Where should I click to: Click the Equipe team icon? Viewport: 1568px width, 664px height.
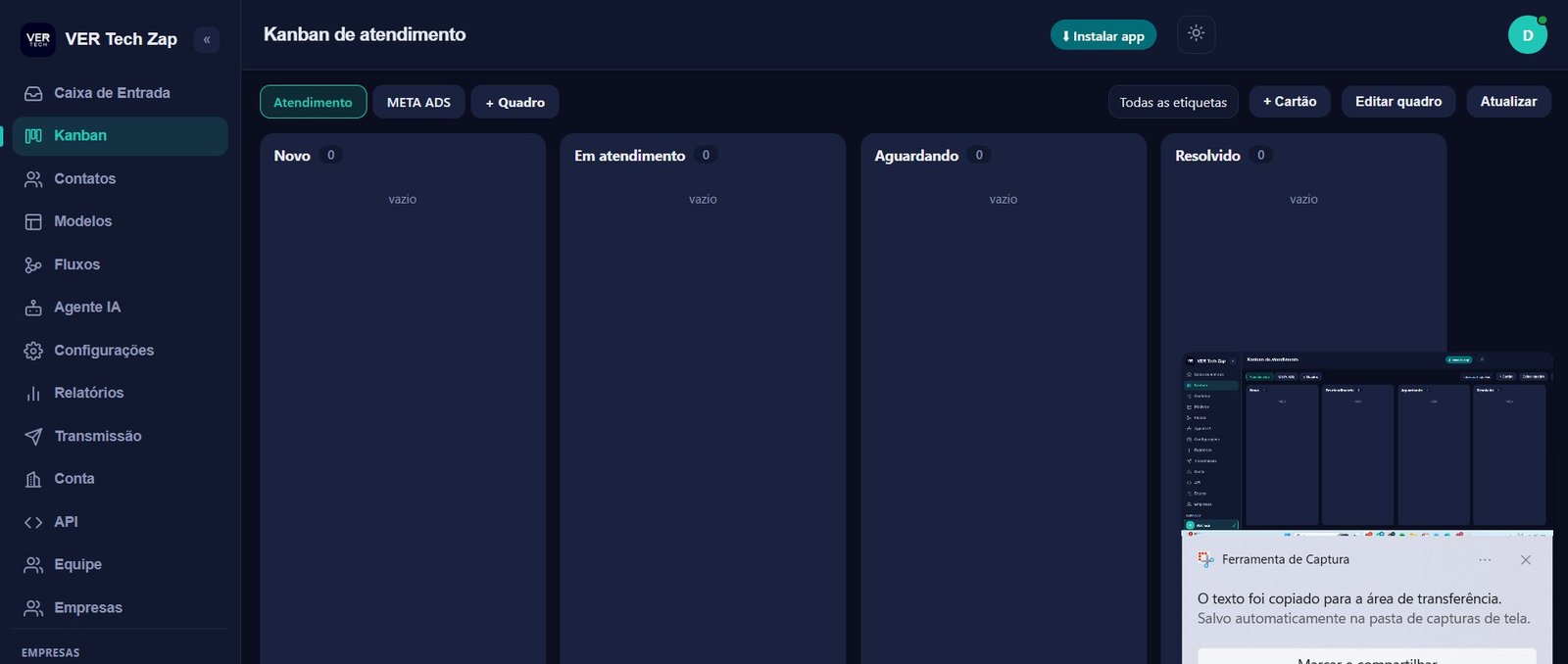pos(33,565)
